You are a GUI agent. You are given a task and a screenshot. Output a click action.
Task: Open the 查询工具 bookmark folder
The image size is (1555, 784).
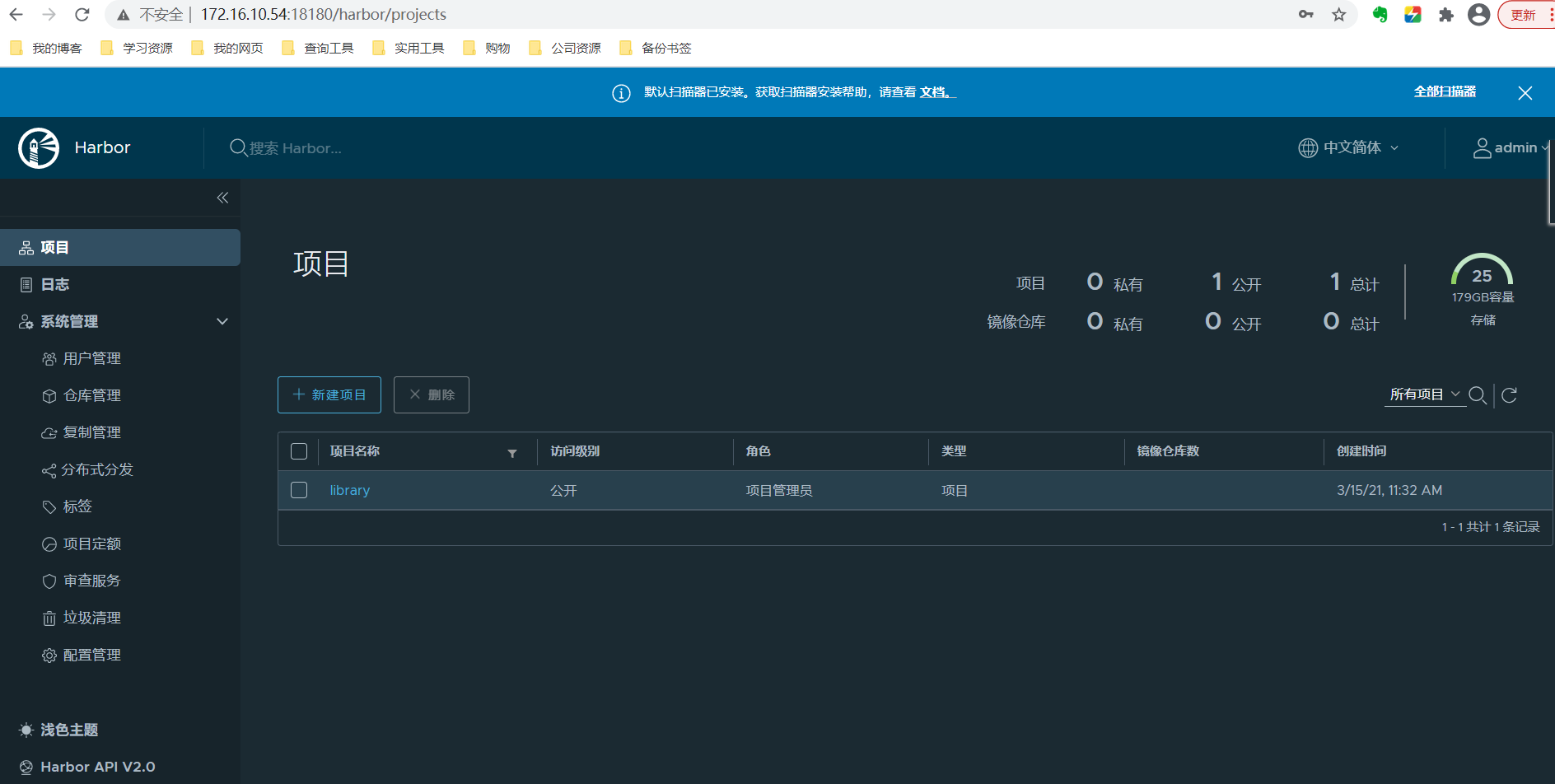(x=318, y=48)
